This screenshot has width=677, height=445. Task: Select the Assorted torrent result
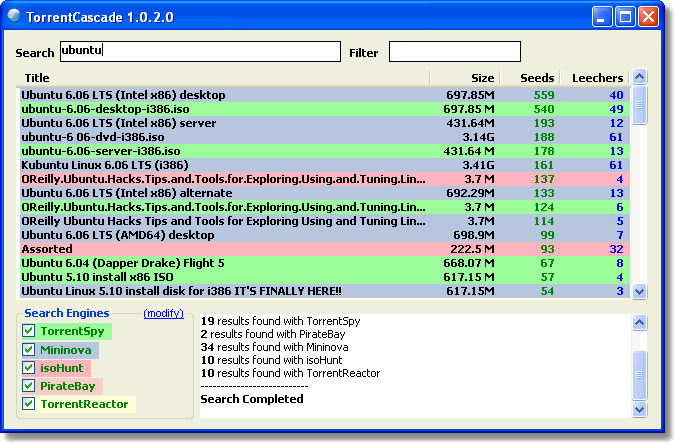pyautogui.click(x=325, y=249)
